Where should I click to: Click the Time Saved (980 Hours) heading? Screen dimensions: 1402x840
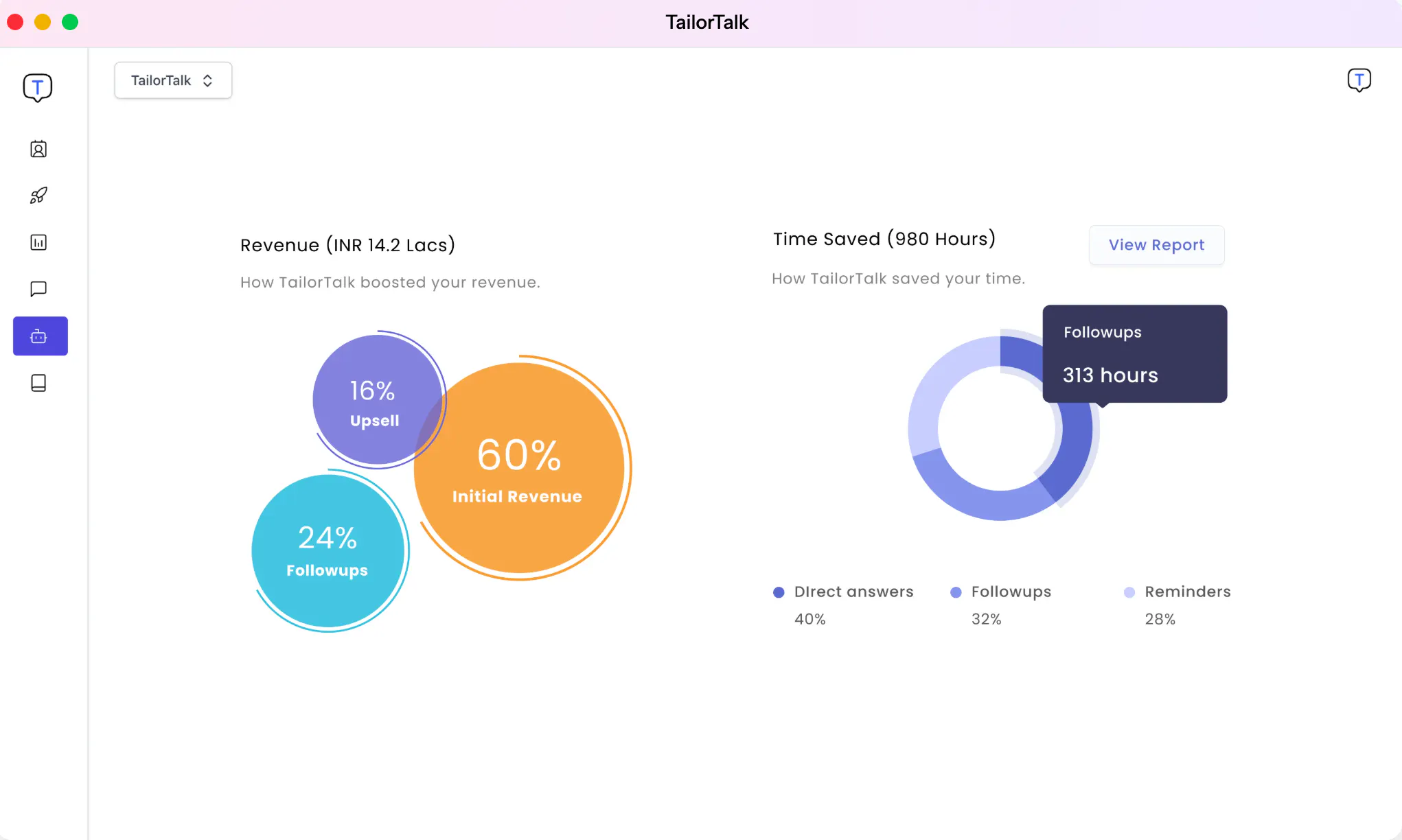click(884, 239)
